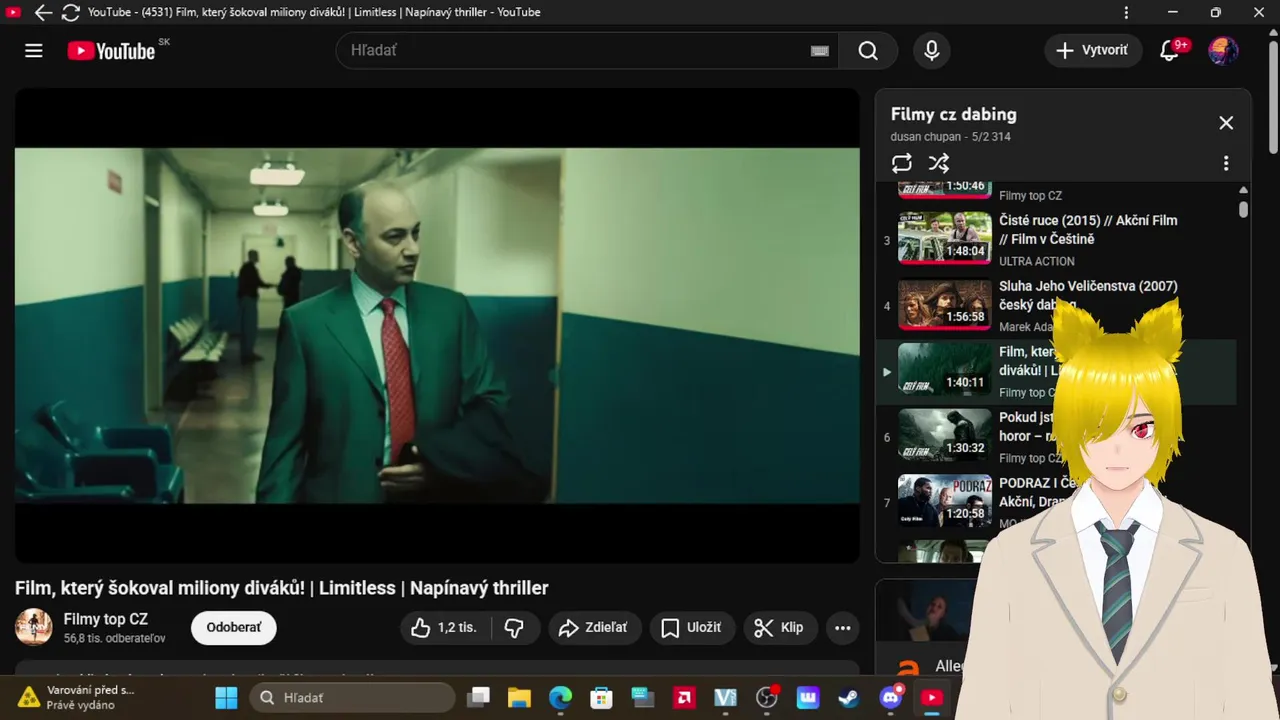
Task: Click the video player frame
Action: 437,325
